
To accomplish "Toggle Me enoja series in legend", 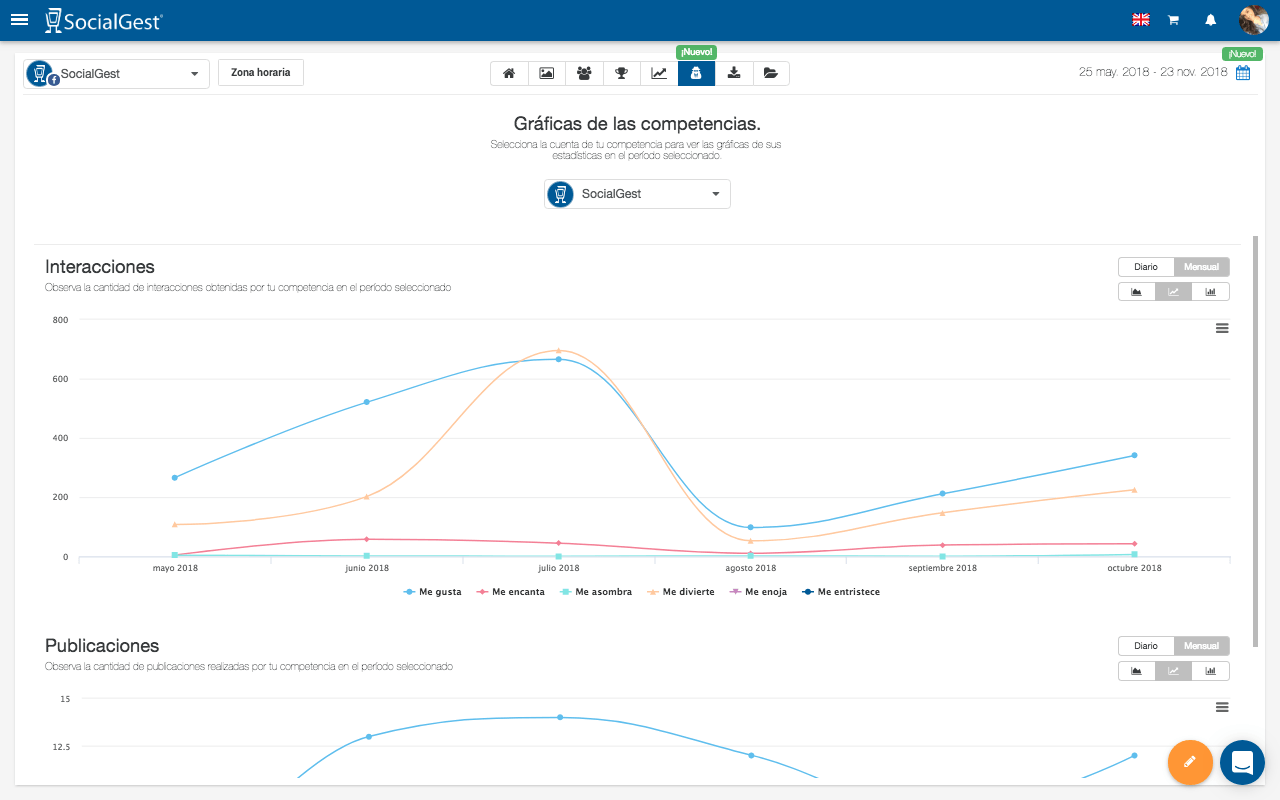I will 758,592.
